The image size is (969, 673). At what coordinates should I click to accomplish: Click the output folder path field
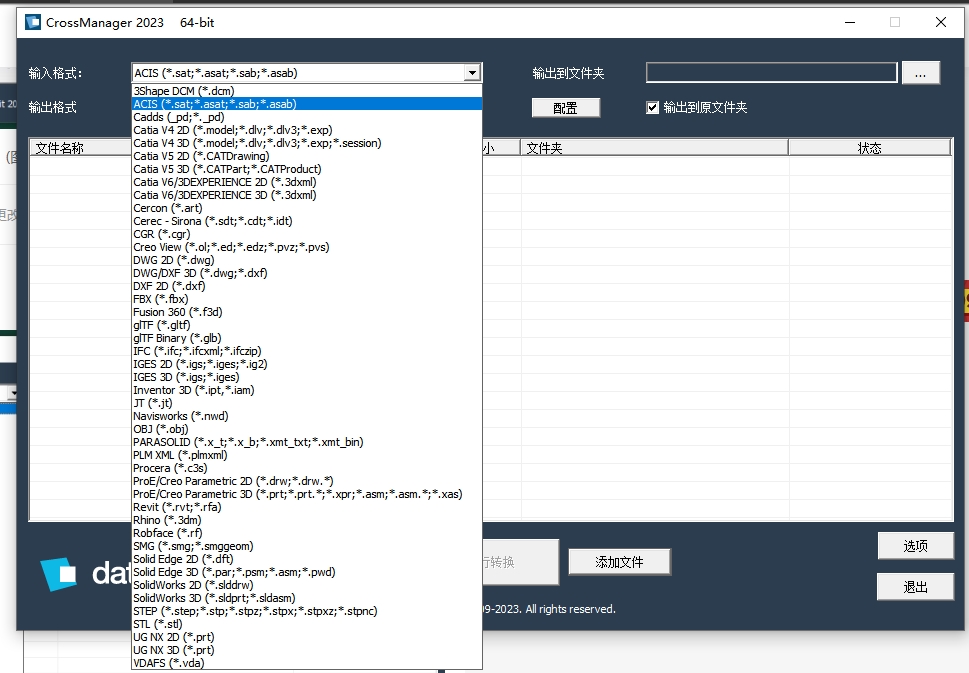point(771,73)
